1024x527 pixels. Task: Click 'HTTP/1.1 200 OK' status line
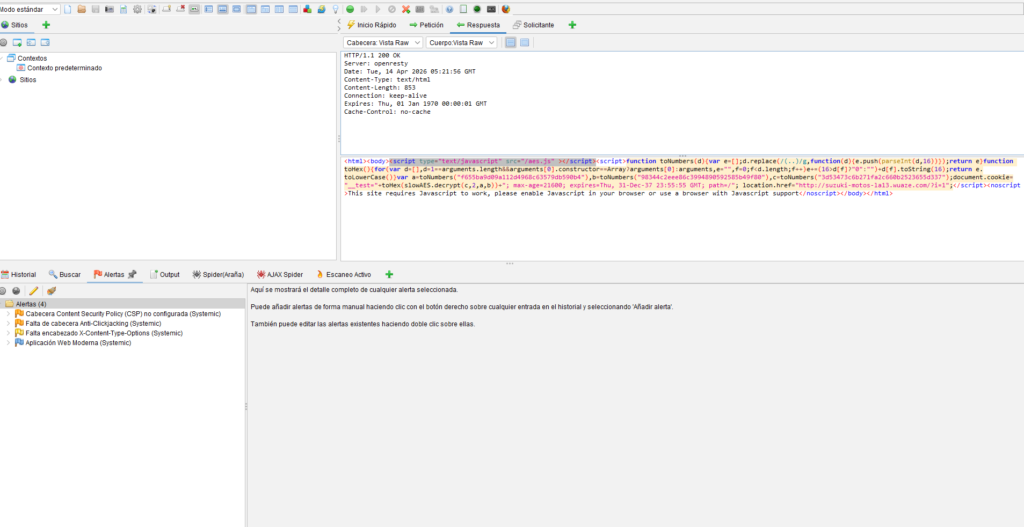pos(372,56)
